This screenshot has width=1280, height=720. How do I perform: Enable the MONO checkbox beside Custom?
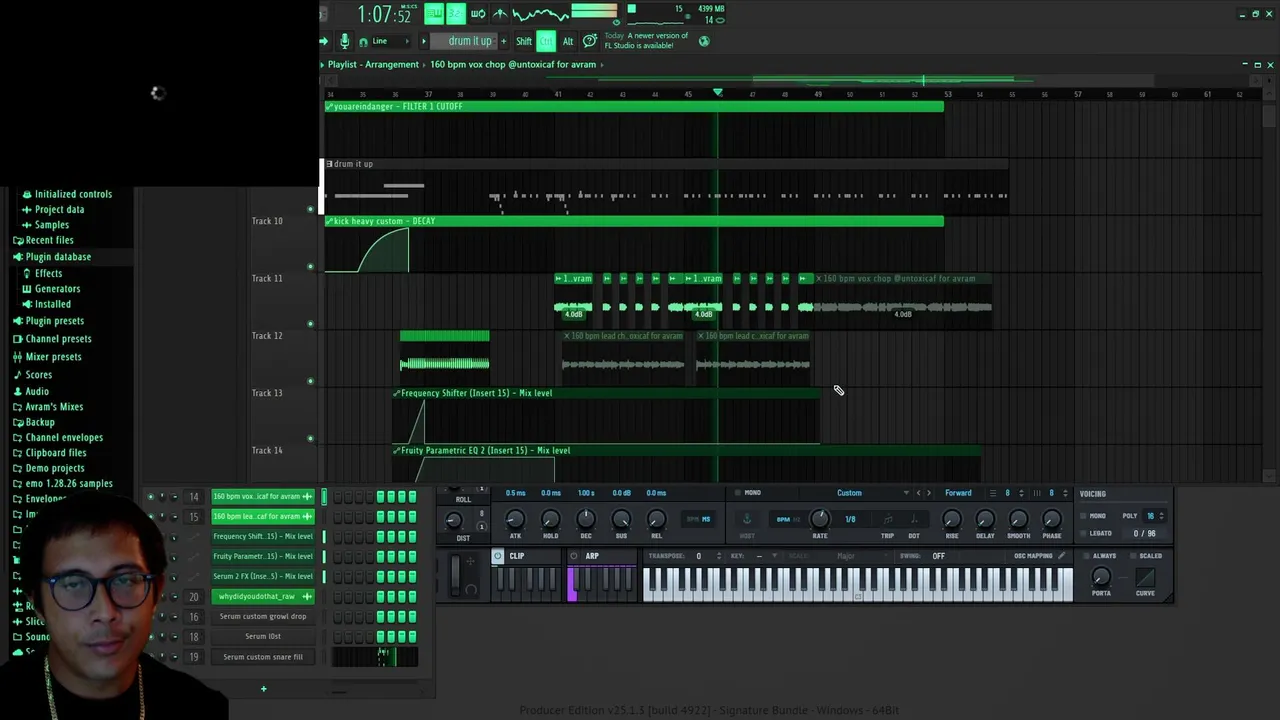[738, 493]
